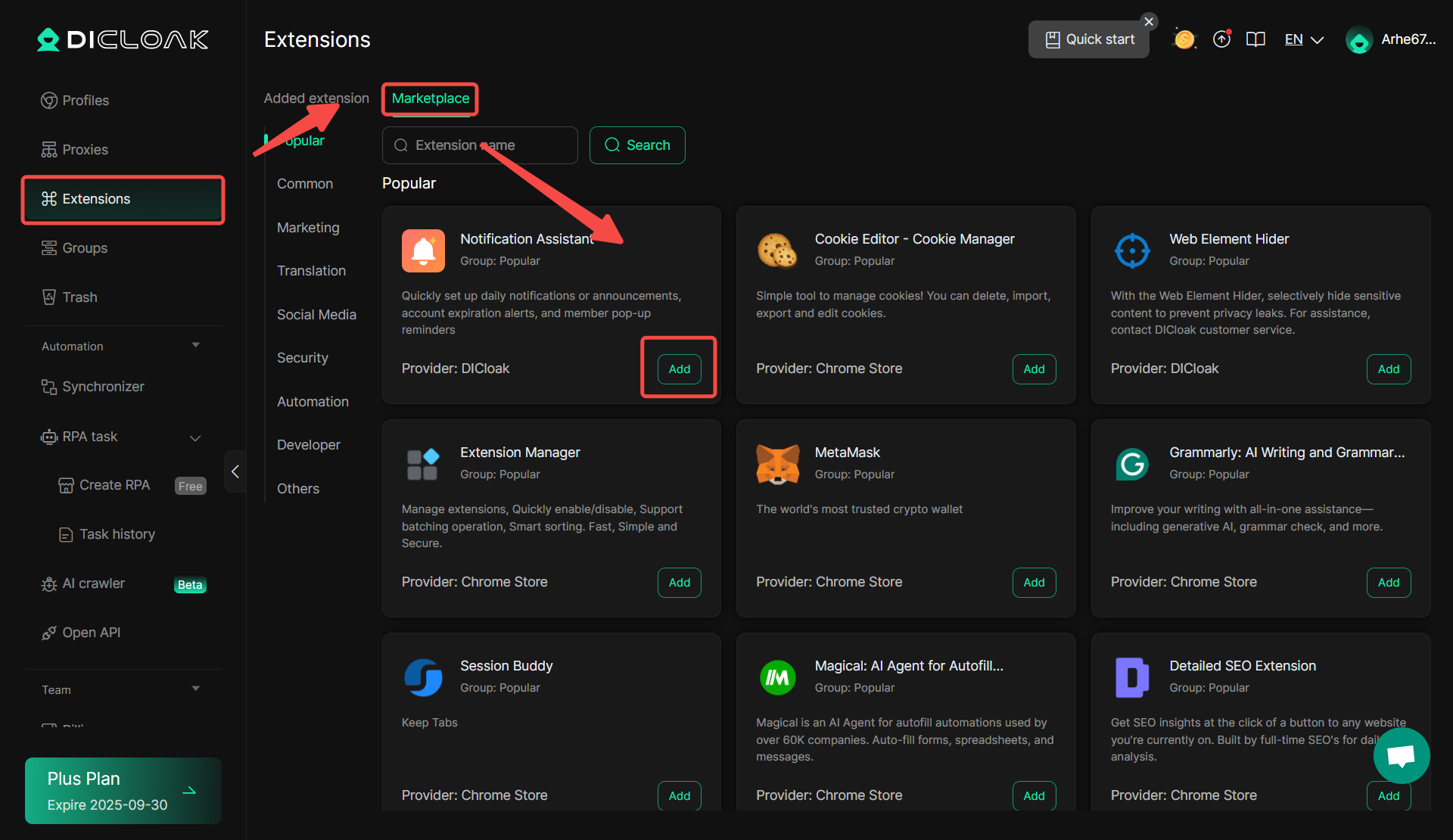Open the EN language dropdown
The height and width of the screenshot is (840, 1453).
point(1304,39)
